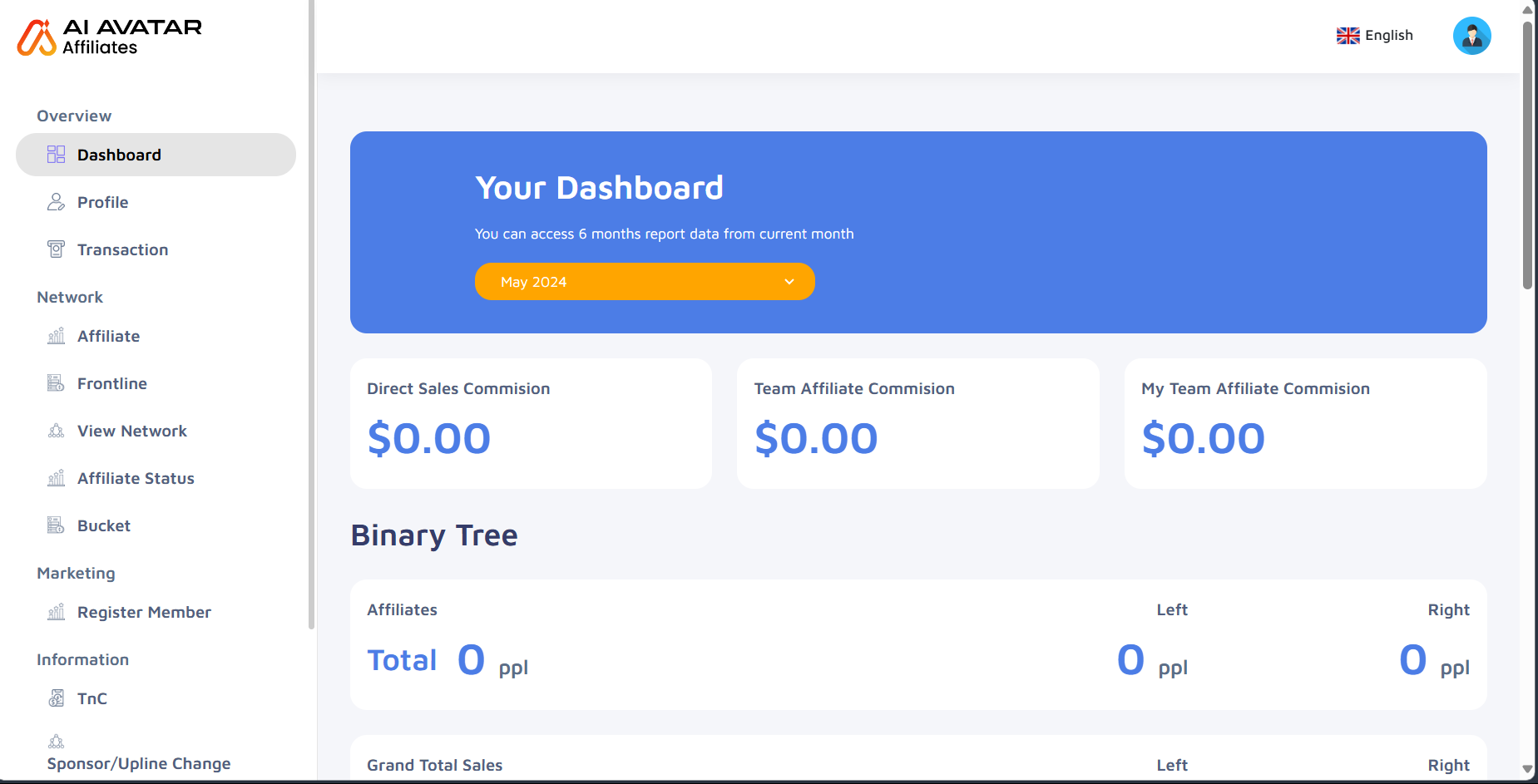This screenshot has height=784, width=1538.
Task: Click the Your Dashboard title
Action: pos(599,188)
